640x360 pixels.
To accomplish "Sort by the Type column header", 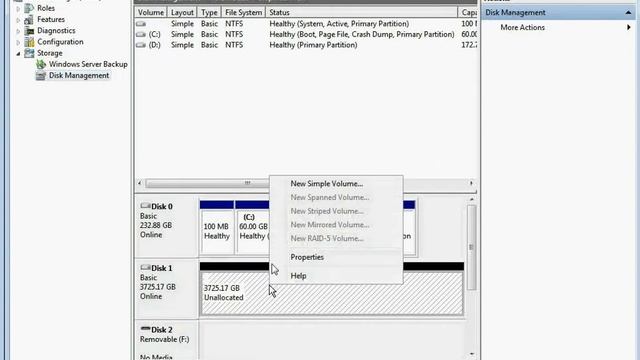I will tap(209, 13).
